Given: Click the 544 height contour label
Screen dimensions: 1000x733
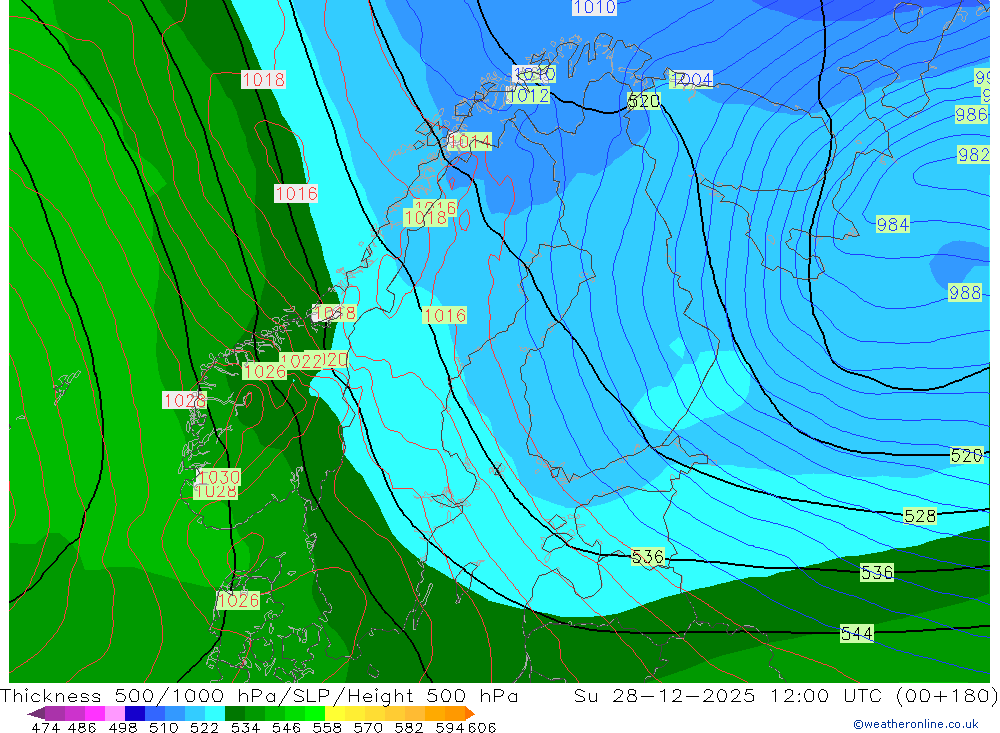Looking at the screenshot, I should pyautogui.click(x=857, y=633).
